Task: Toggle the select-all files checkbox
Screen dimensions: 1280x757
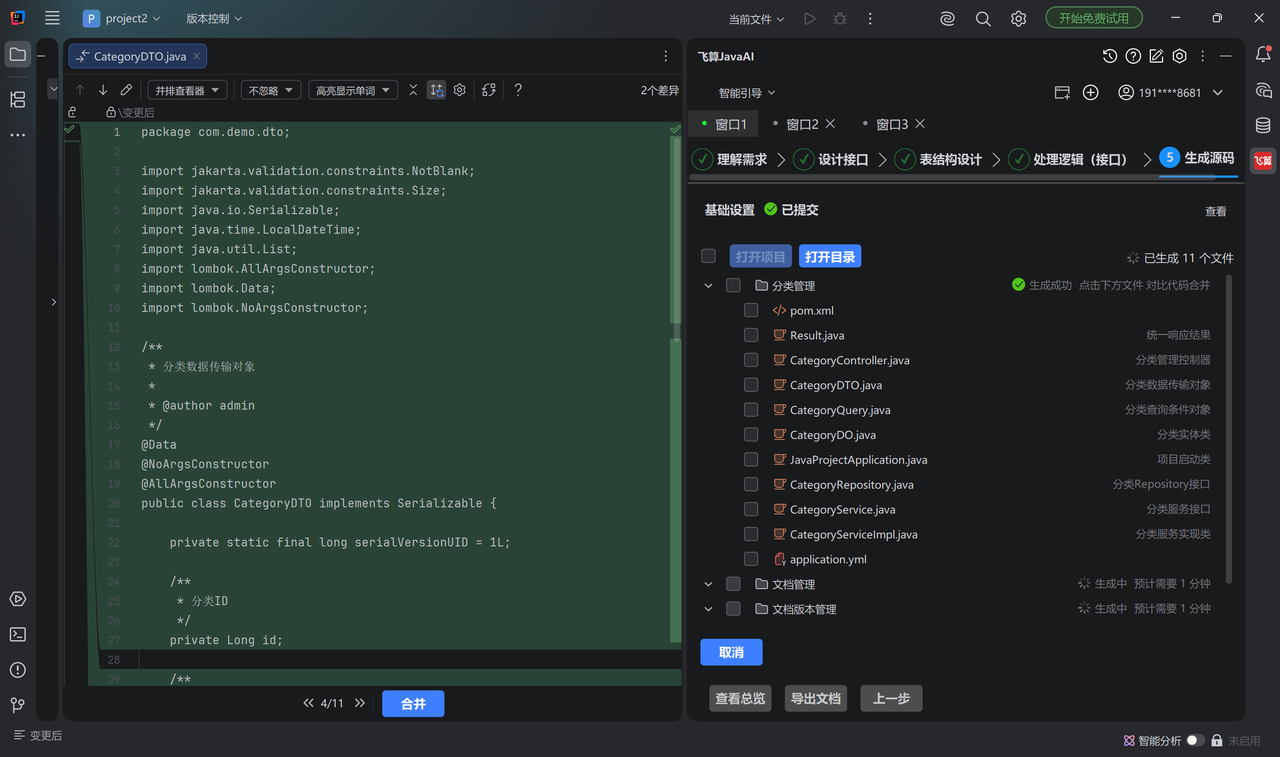Action: click(708, 256)
